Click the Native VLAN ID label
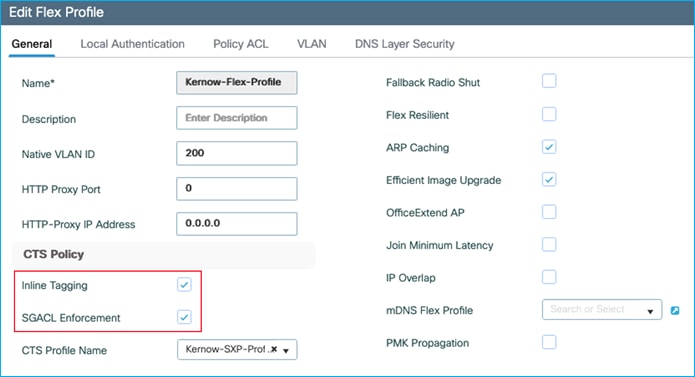Image resolution: width=695 pixels, height=377 pixels. click(x=58, y=154)
